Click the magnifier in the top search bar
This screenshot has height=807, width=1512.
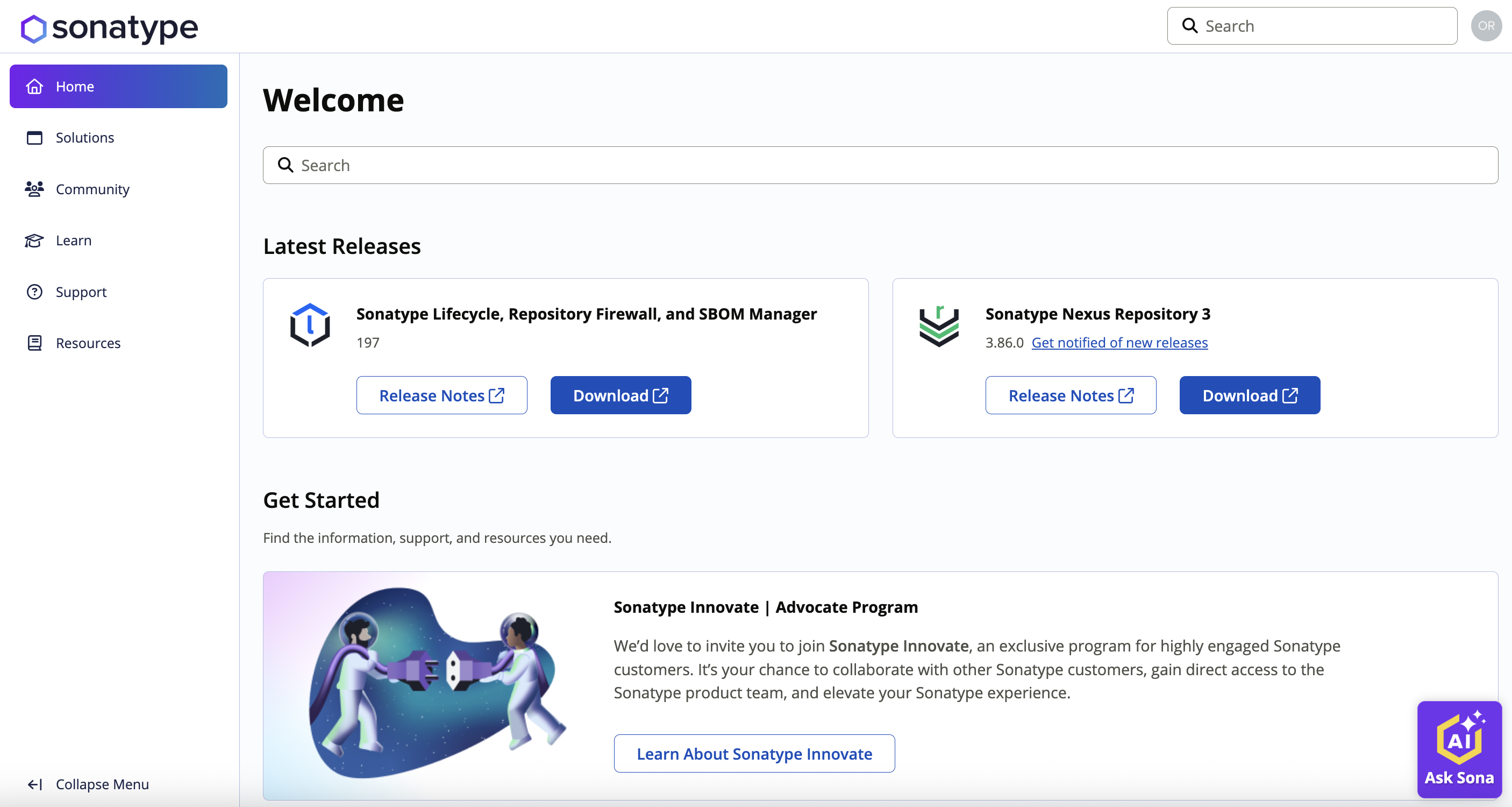[x=1189, y=25]
